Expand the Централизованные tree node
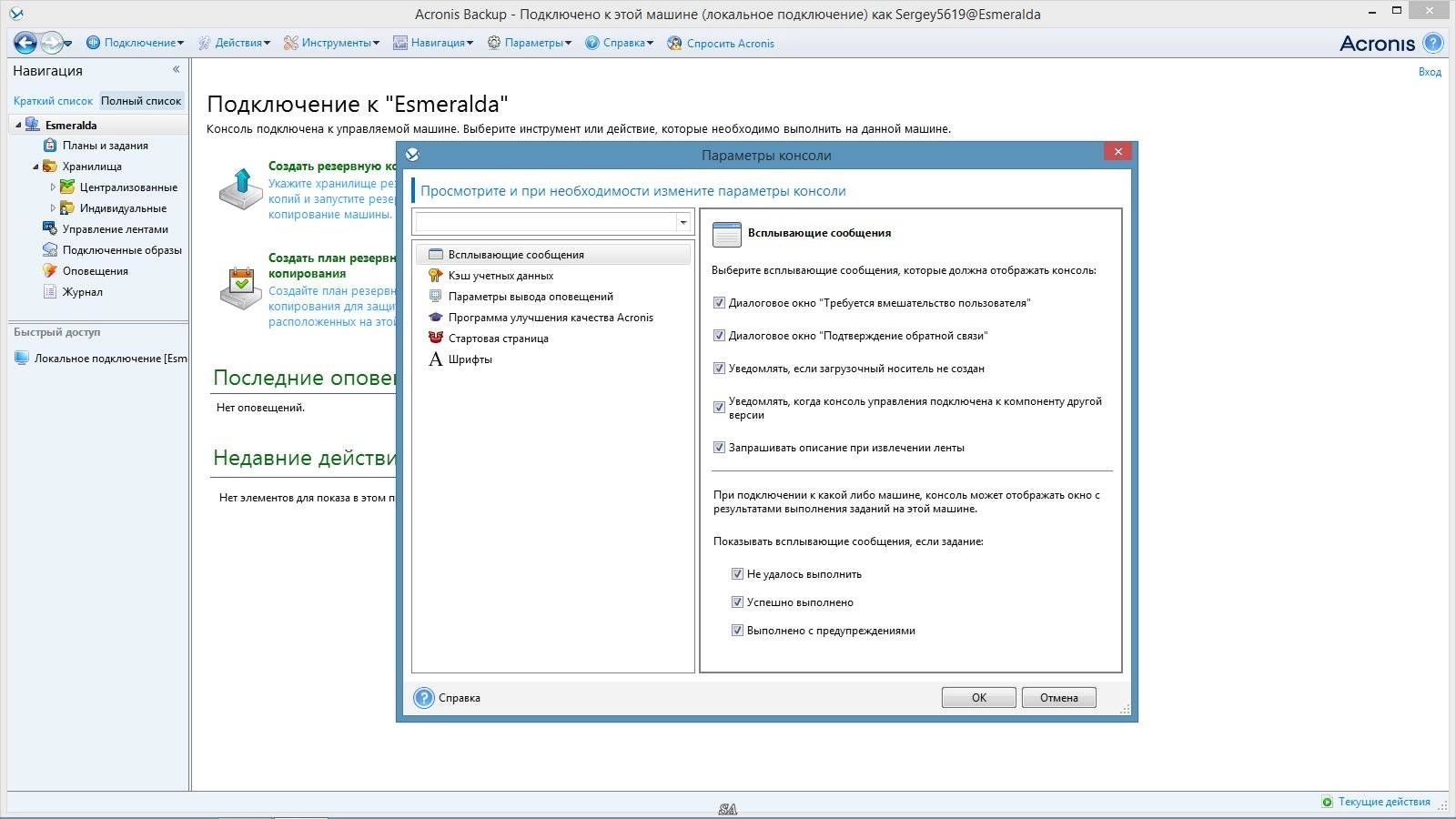1456x819 pixels. pos(53,187)
